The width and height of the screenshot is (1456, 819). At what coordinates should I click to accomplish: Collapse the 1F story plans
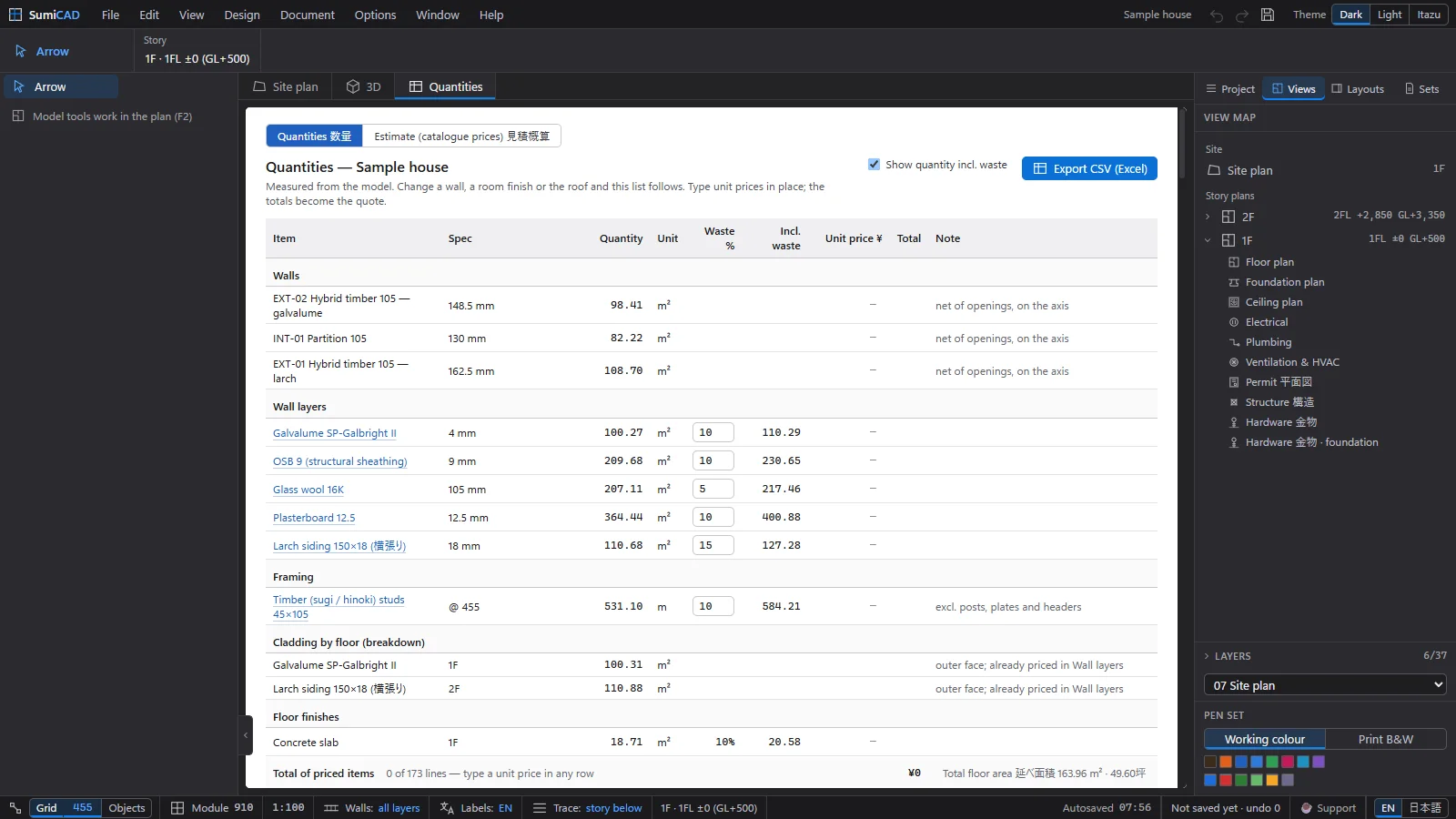(1208, 240)
